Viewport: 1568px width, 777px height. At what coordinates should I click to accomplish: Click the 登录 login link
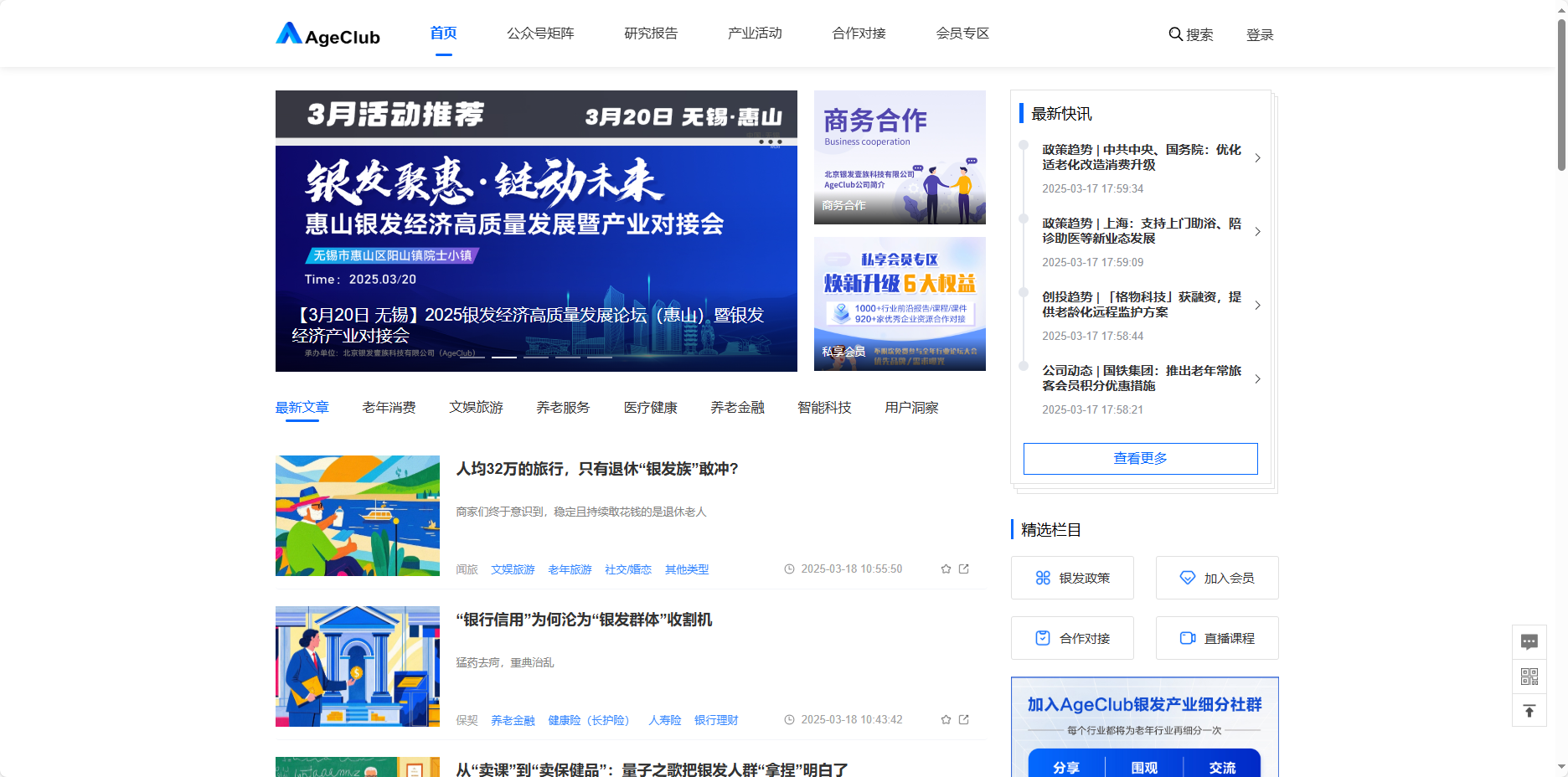coord(1259,35)
